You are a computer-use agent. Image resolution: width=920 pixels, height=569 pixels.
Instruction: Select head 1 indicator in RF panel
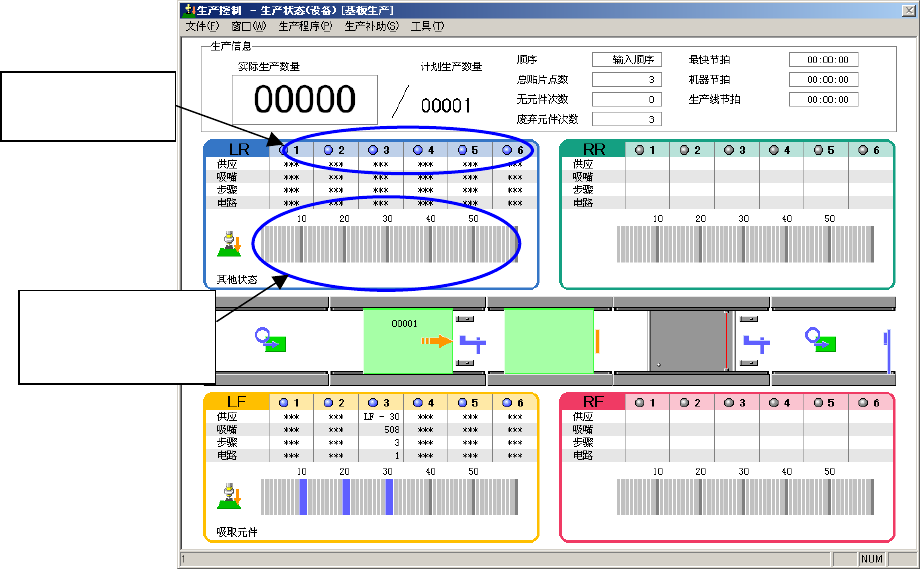coord(640,402)
